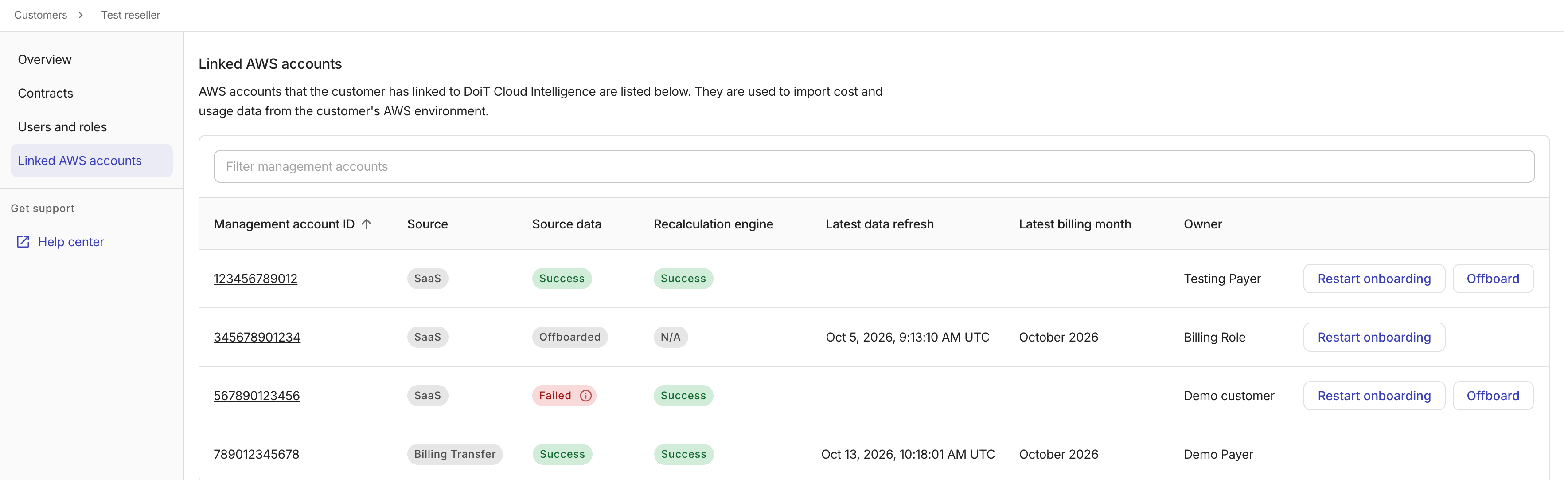Click the Linked AWS accounts page heading
Image resolution: width=1568 pixels, height=480 pixels.
[x=269, y=64]
